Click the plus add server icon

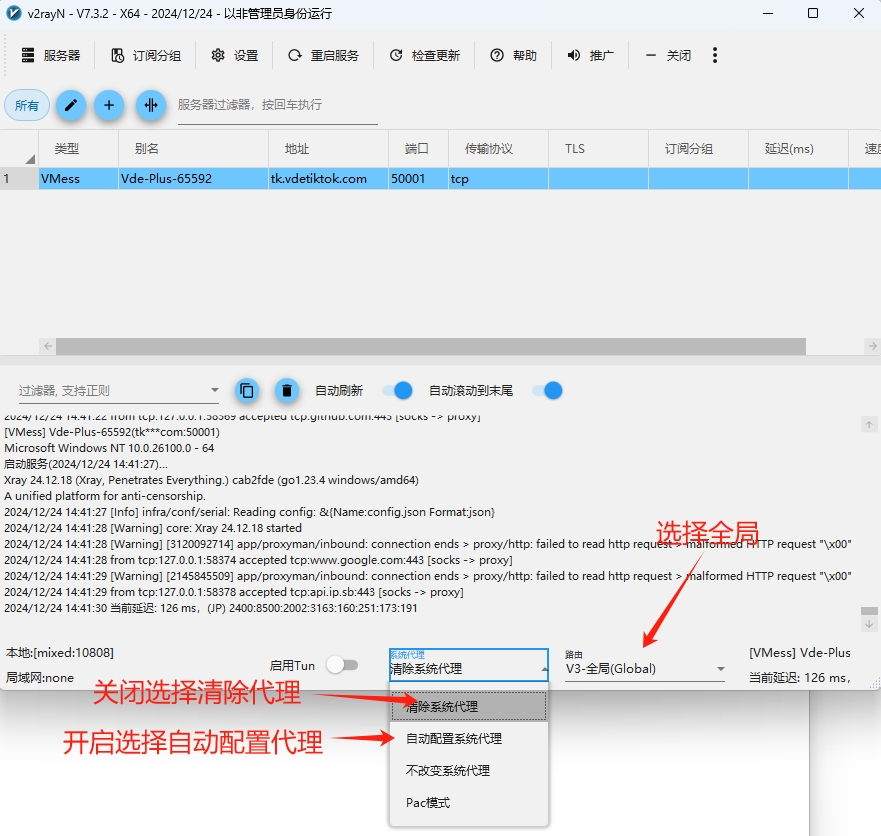click(x=109, y=105)
